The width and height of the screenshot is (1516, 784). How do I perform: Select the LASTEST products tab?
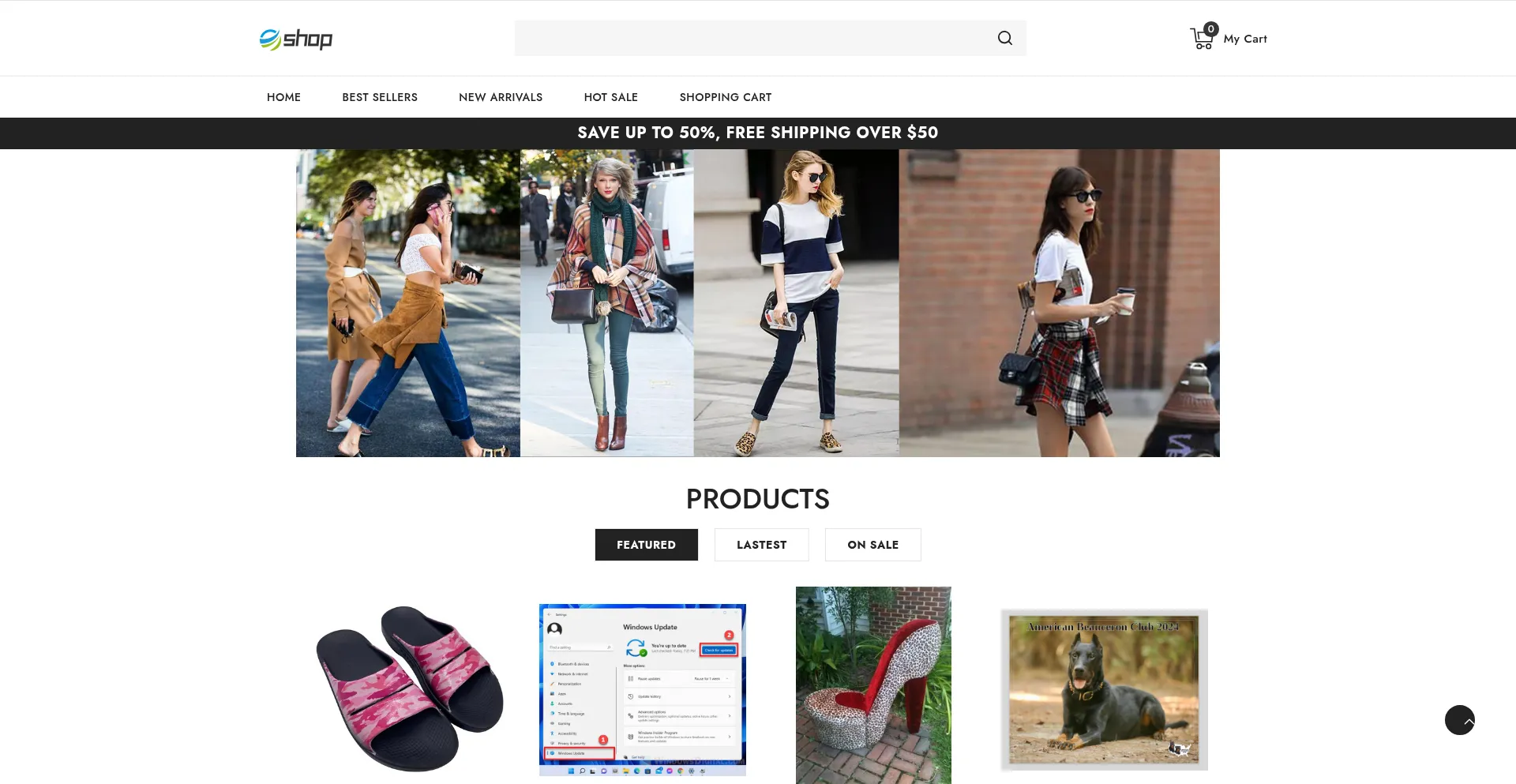pos(761,545)
